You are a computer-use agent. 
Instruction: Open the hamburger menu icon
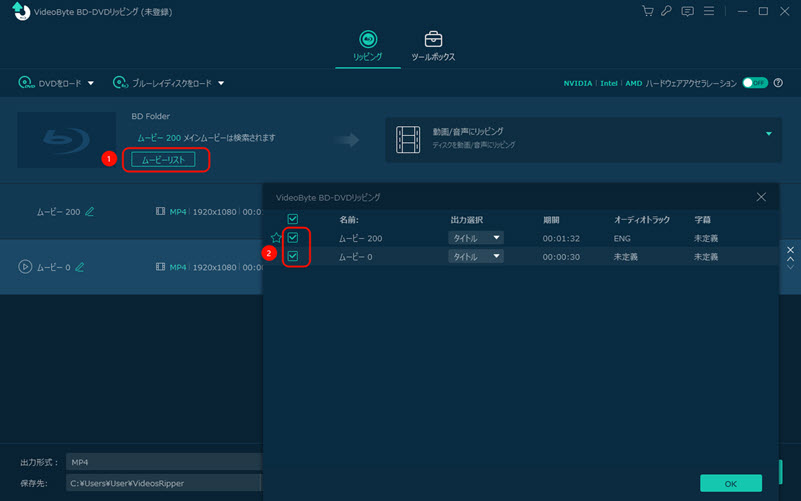(709, 11)
